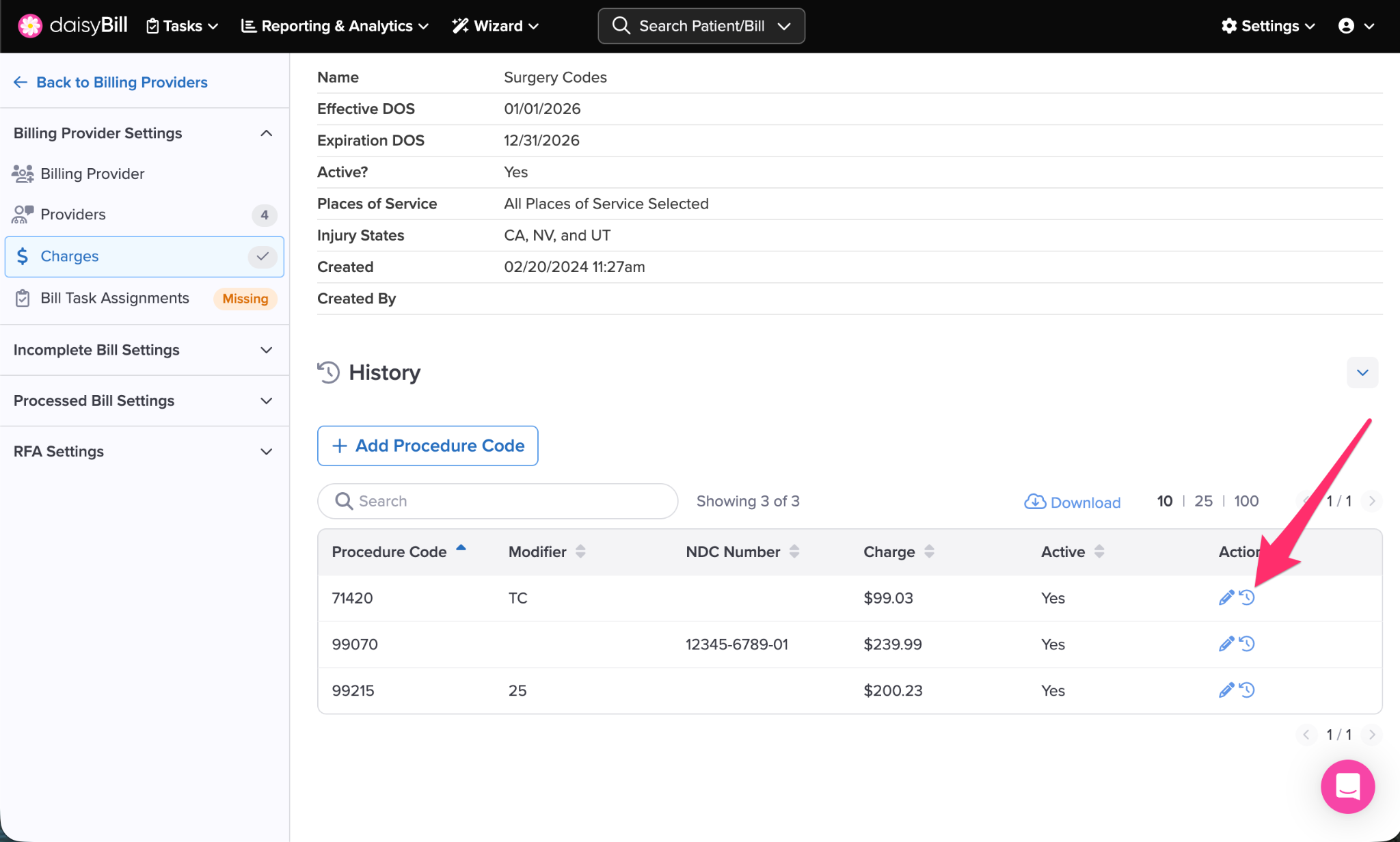Image resolution: width=1400 pixels, height=842 pixels.
Task: Show 25 rows per page
Action: 1203,501
